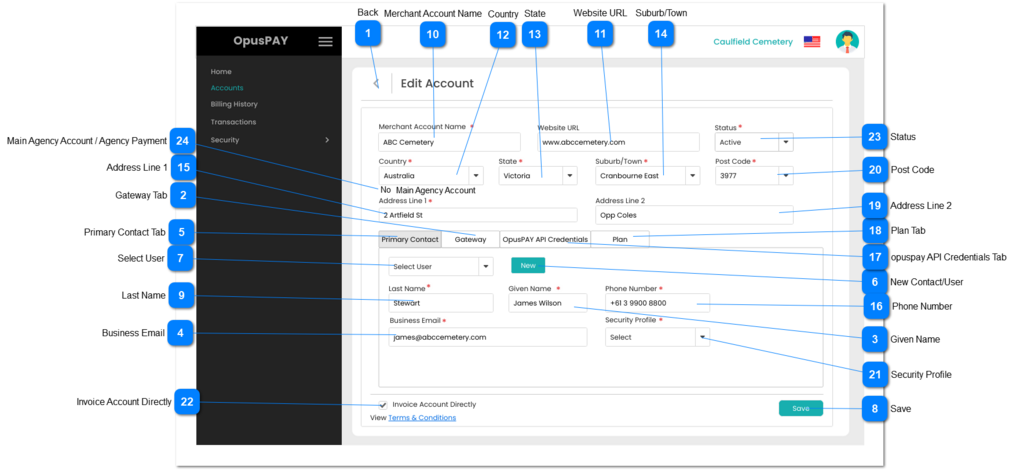Expand the Security Profile dropdown
Image resolution: width=1016 pixels, height=471 pixels.
pos(702,337)
